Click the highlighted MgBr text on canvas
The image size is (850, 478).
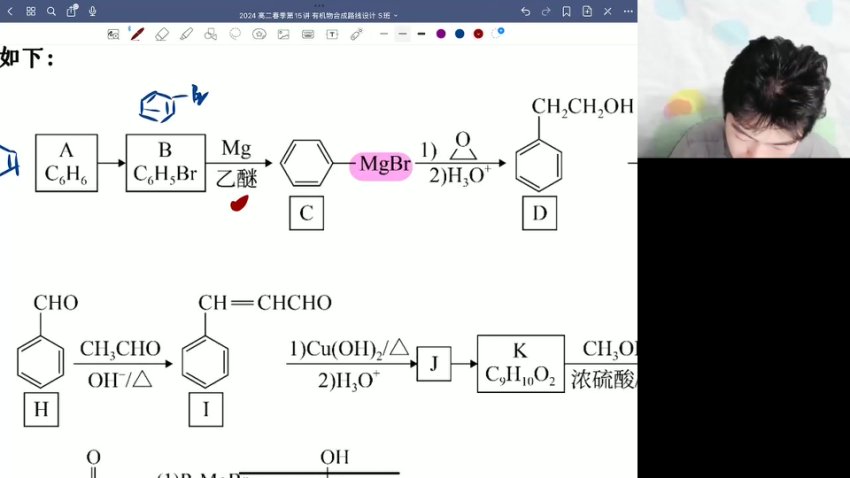[x=381, y=164]
